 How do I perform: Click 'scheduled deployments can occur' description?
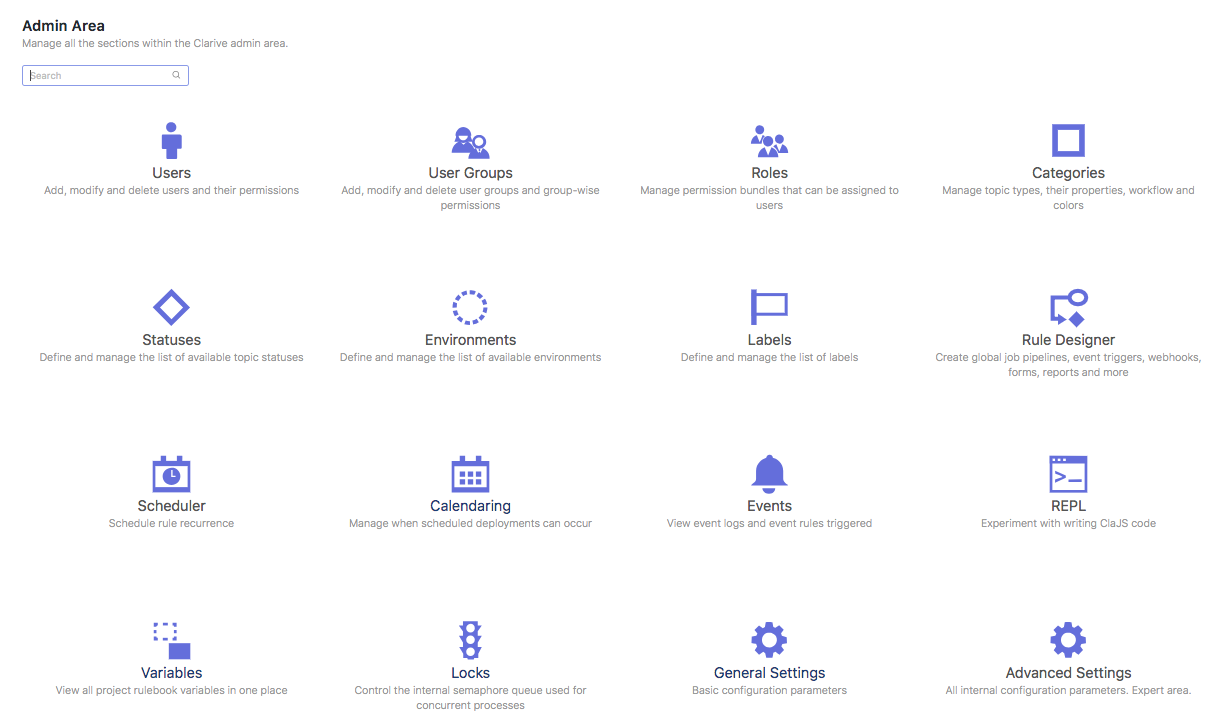470,523
